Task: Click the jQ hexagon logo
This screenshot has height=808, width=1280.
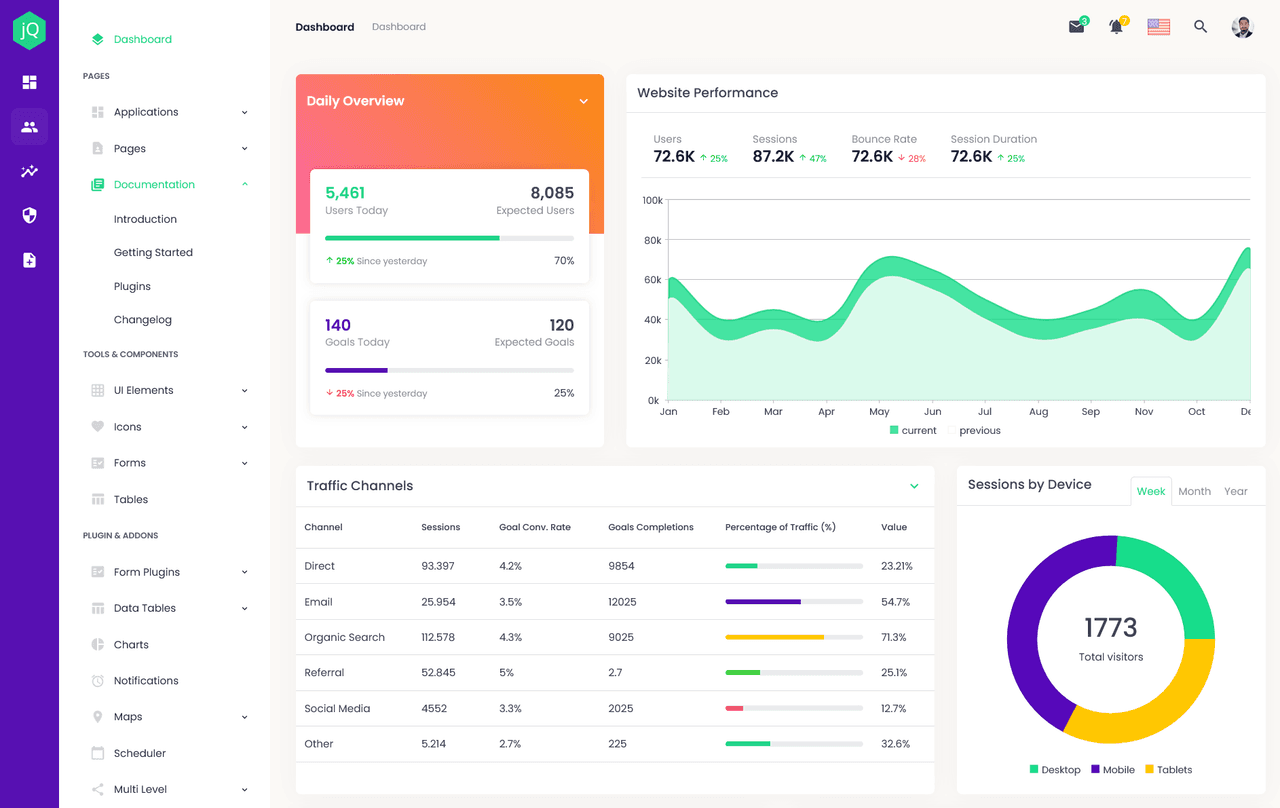Action: [29, 30]
